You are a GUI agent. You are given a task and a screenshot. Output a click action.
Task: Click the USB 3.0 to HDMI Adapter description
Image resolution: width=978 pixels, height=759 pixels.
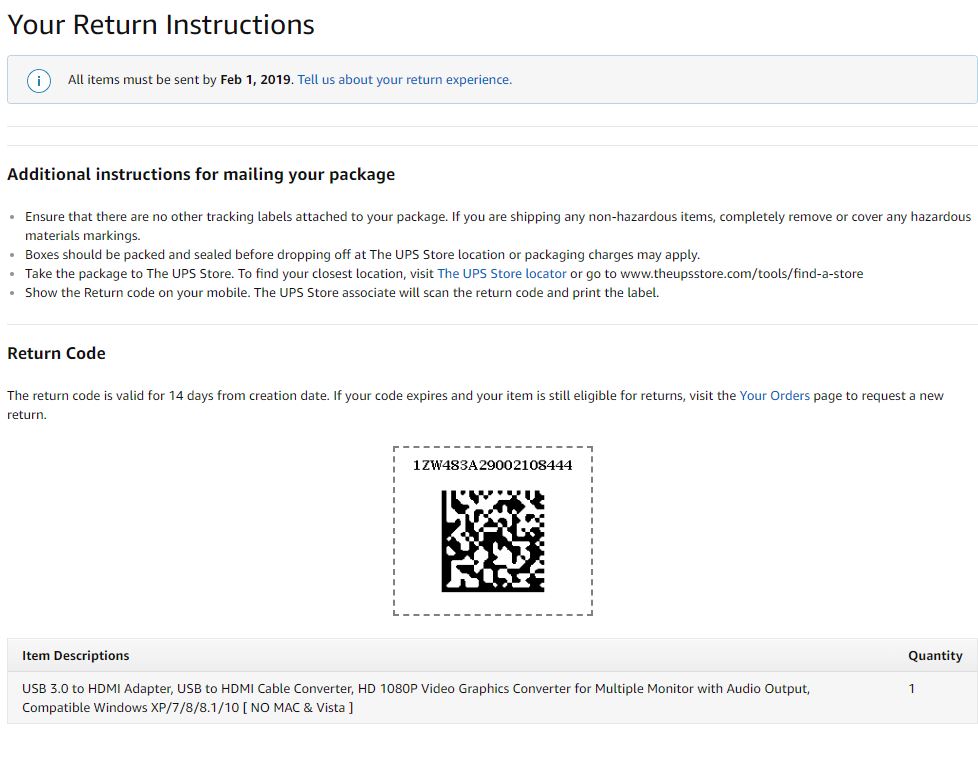[415, 698]
